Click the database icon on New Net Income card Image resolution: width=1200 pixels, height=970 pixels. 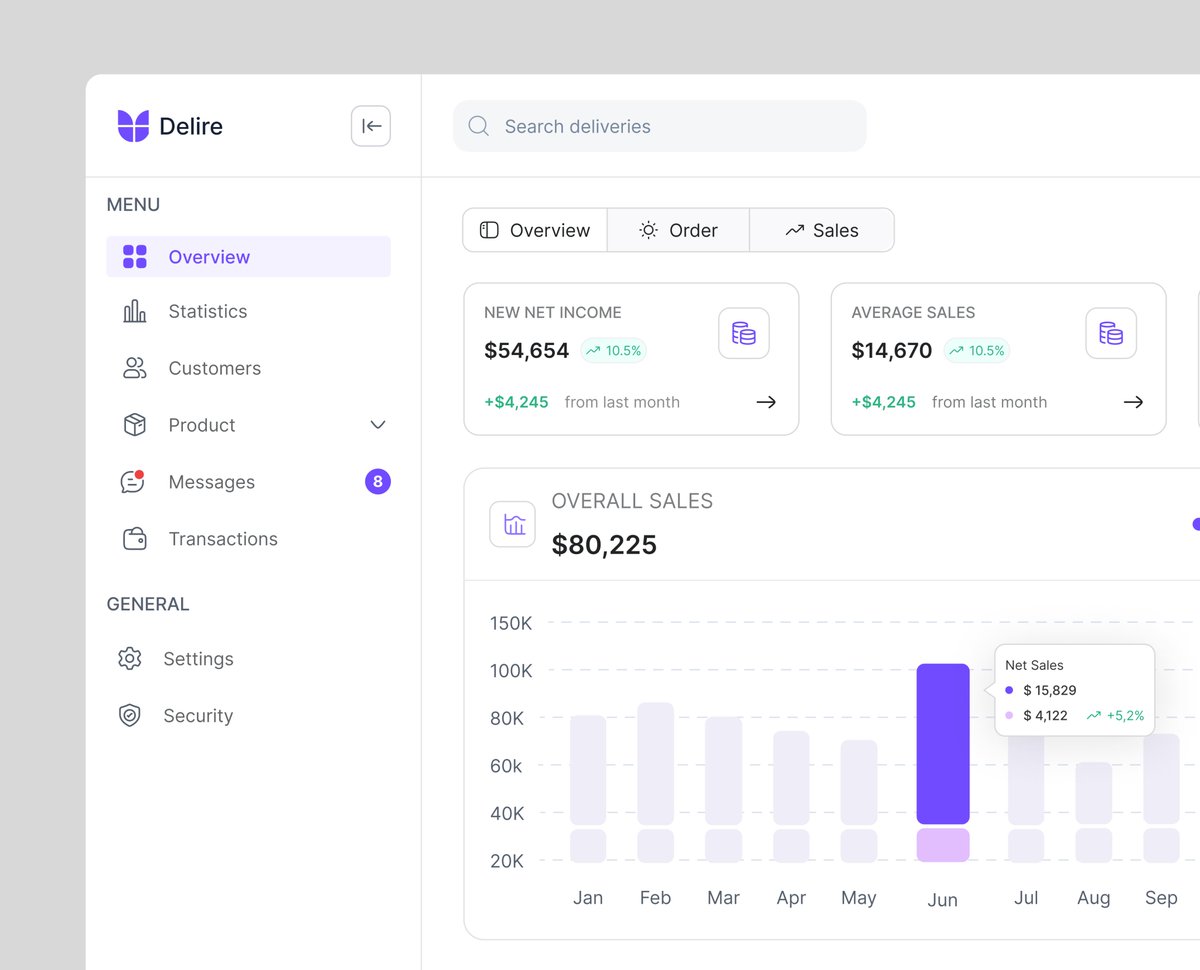point(743,333)
